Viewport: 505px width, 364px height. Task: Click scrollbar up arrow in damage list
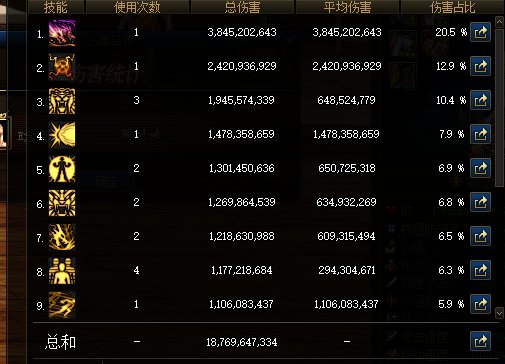tap(499, 22)
